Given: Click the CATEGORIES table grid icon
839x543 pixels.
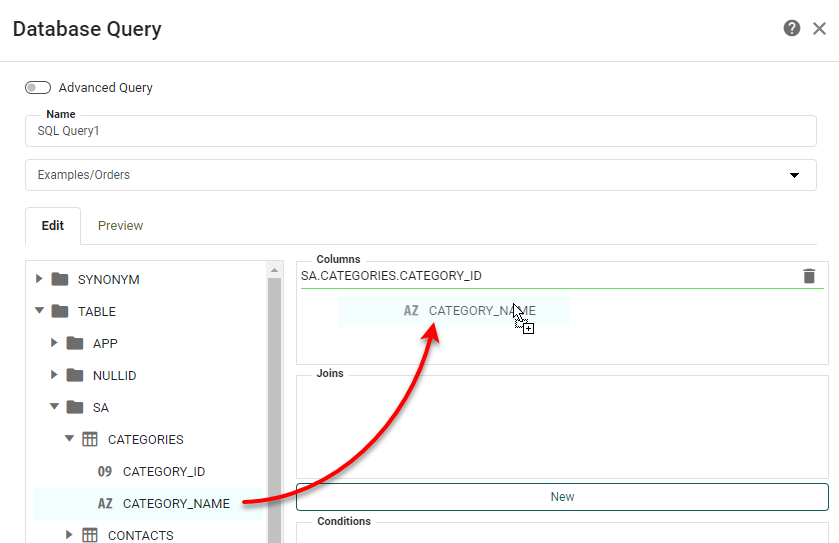Looking at the screenshot, I should [89, 439].
